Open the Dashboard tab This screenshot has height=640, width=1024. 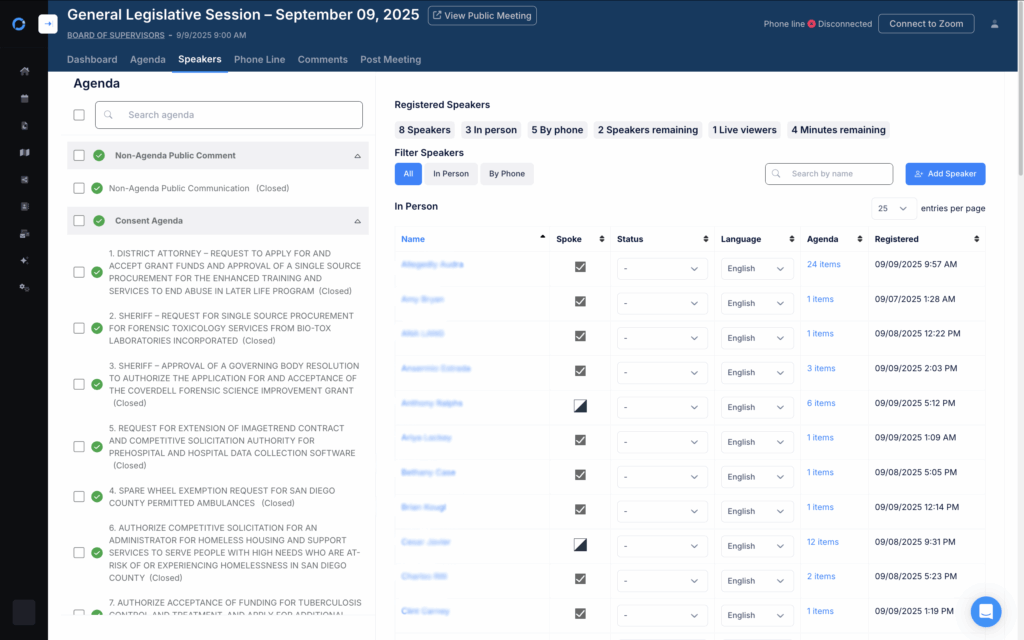91,59
